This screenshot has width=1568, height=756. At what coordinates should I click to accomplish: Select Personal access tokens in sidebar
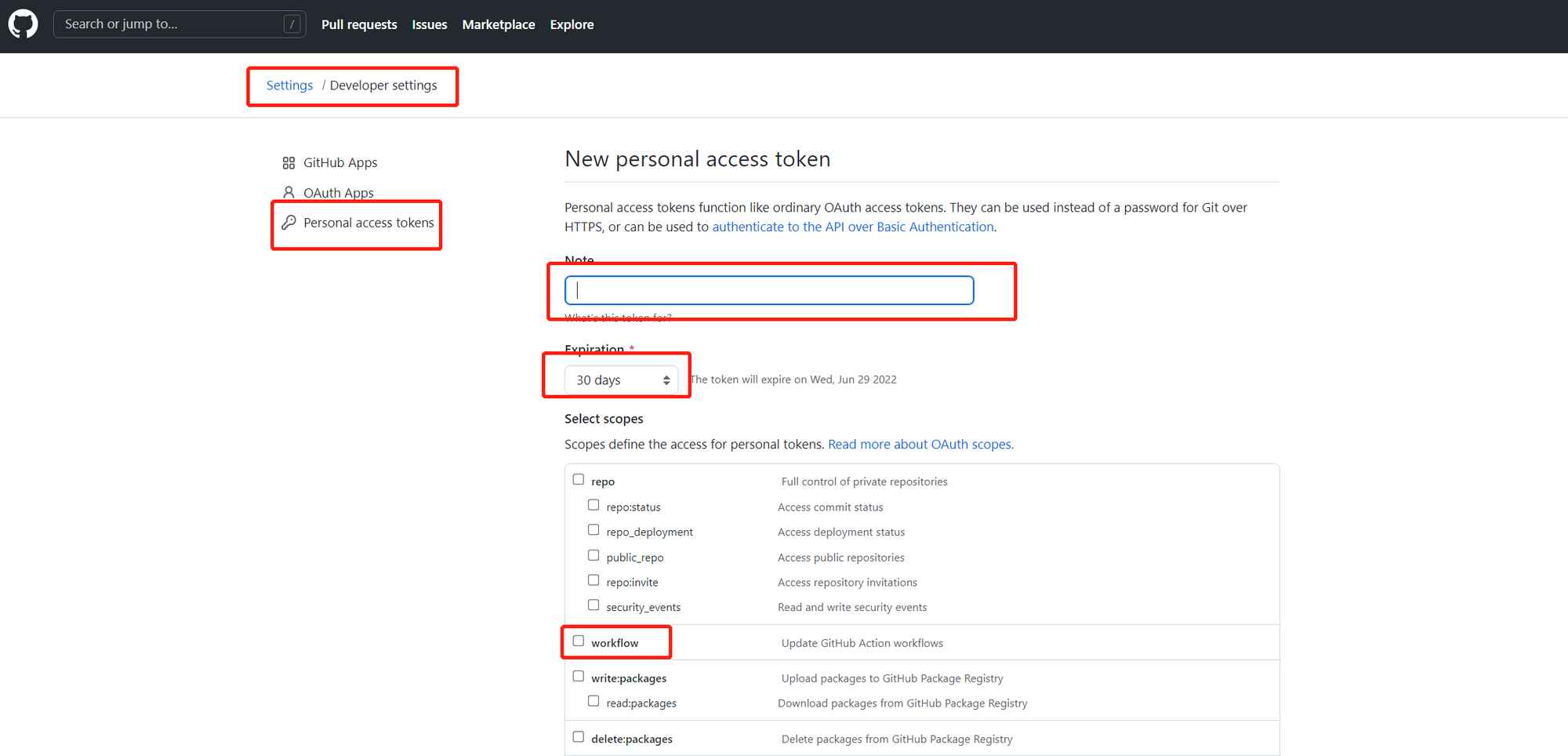click(368, 223)
